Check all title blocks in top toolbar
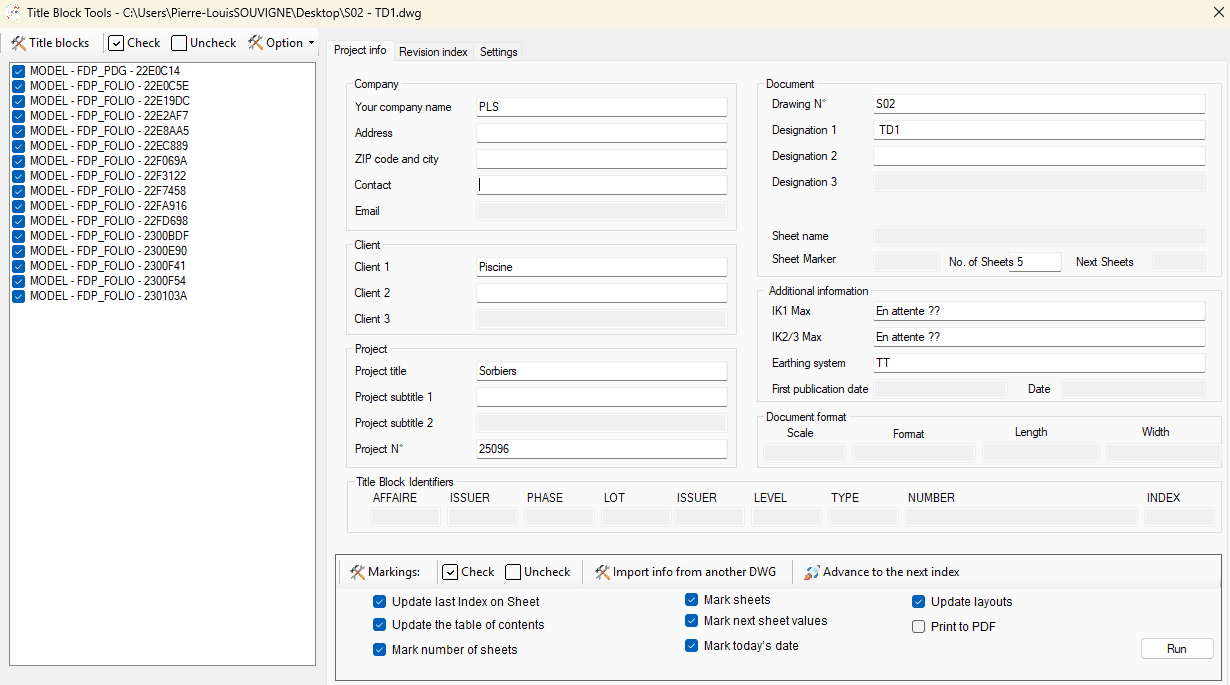1230x685 pixels. click(134, 43)
